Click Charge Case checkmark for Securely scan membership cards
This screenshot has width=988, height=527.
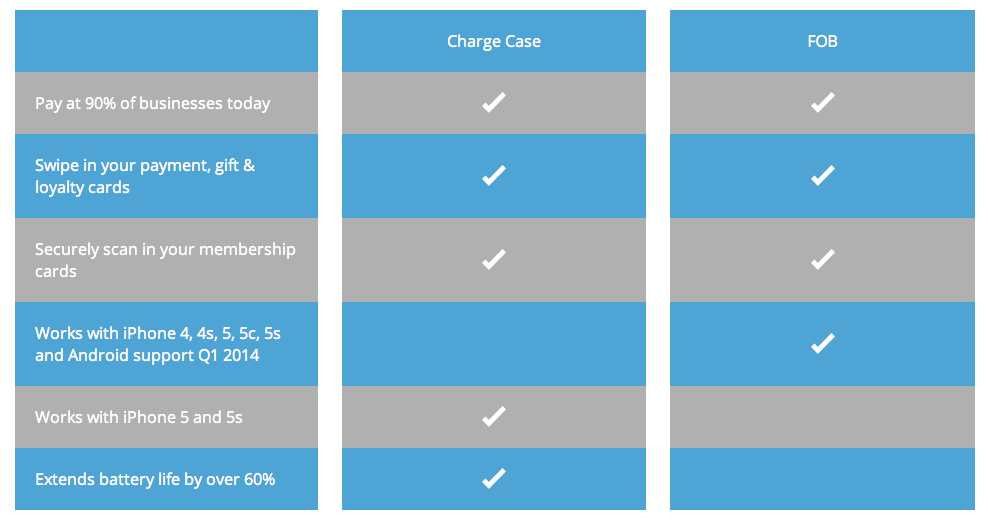pyautogui.click(x=493, y=259)
